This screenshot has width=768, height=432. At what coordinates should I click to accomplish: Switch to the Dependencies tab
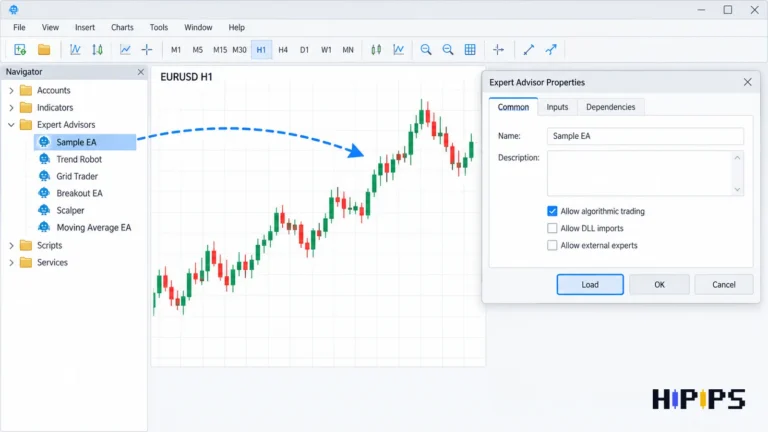[610, 107]
